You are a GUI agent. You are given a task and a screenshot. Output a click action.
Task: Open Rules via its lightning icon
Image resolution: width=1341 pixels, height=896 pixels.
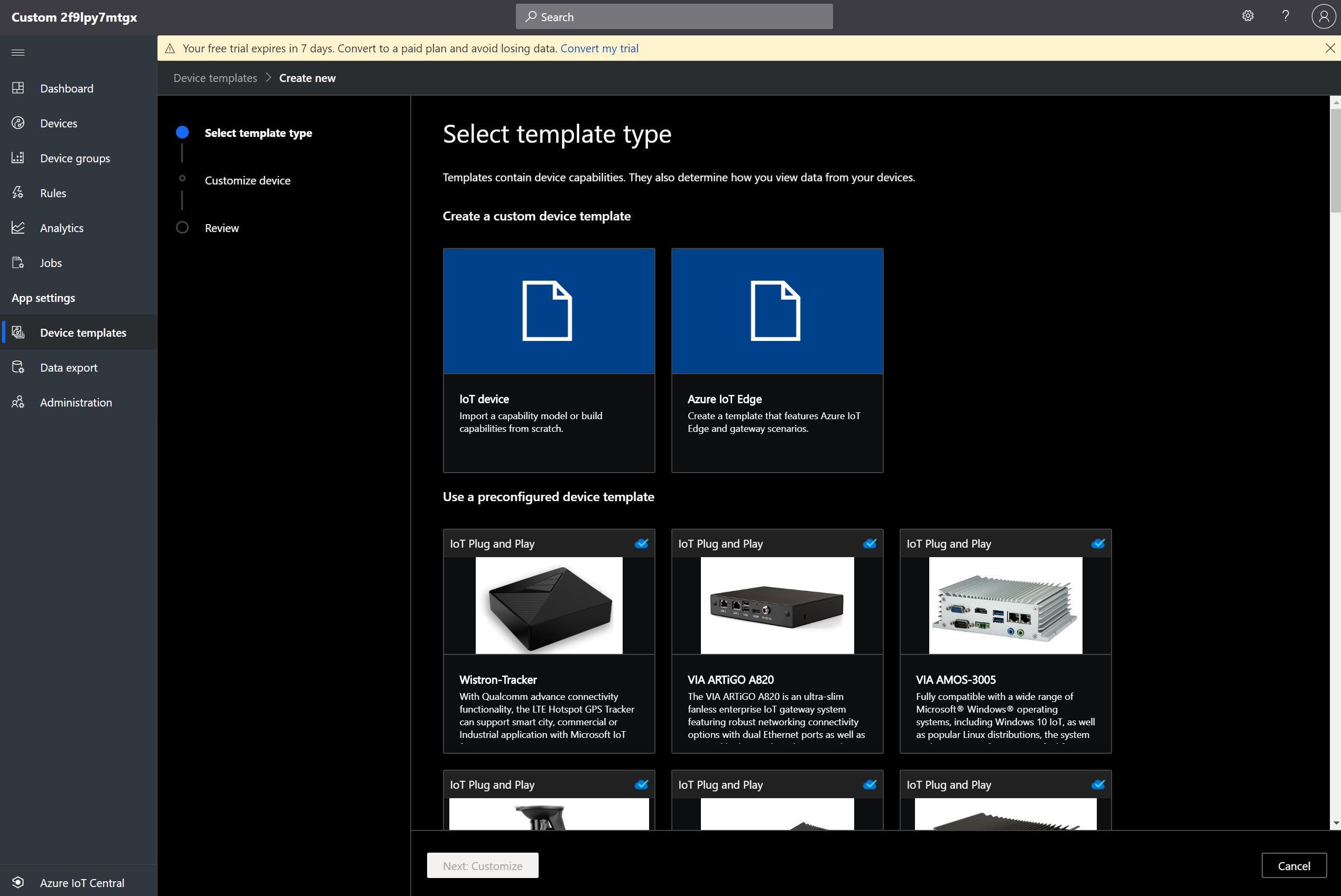click(19, 192)
